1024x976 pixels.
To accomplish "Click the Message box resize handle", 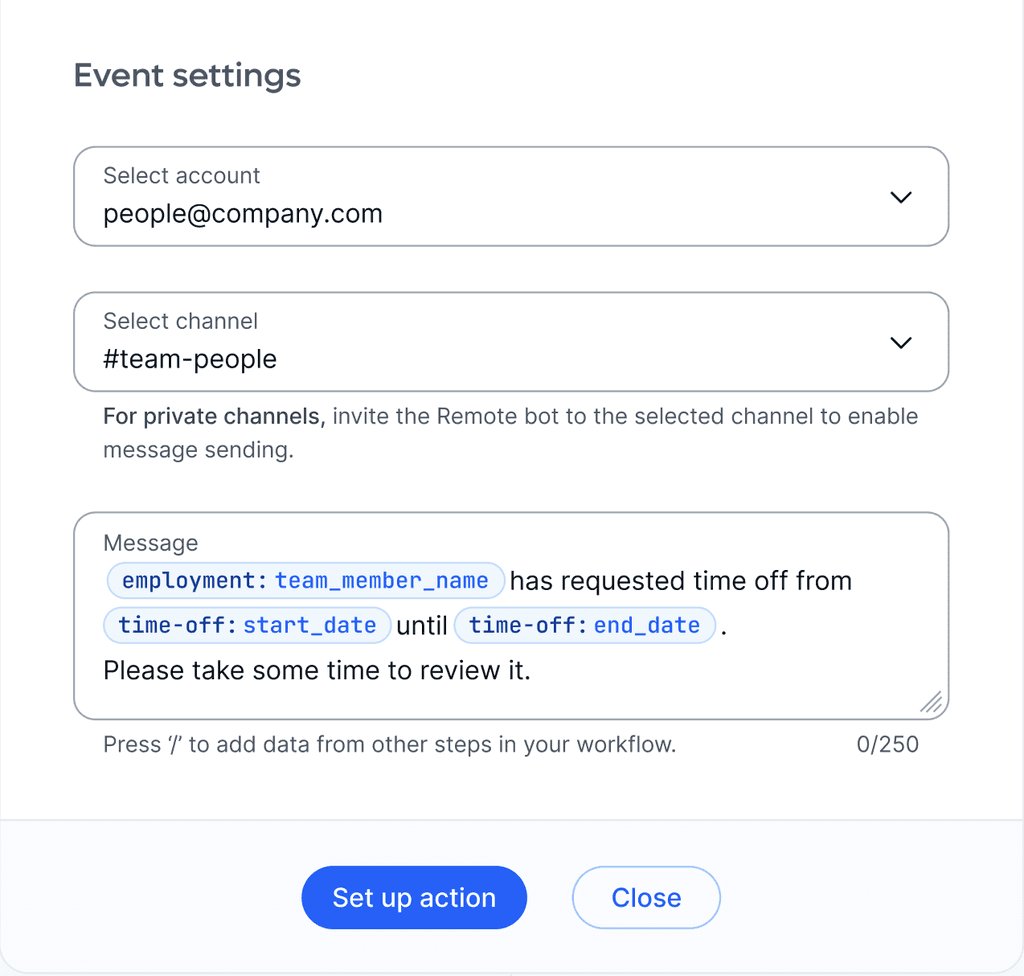I will pyautogui.click(x=931, y=702).
